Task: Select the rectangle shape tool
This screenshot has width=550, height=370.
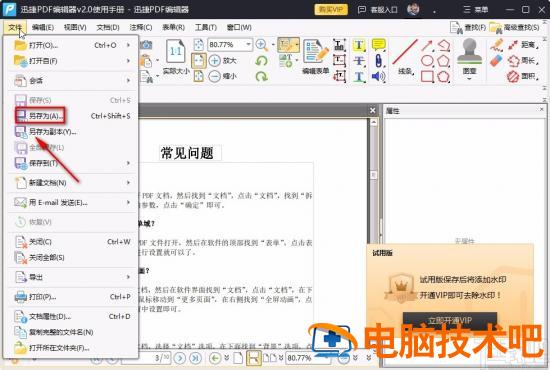Action: 427,76
